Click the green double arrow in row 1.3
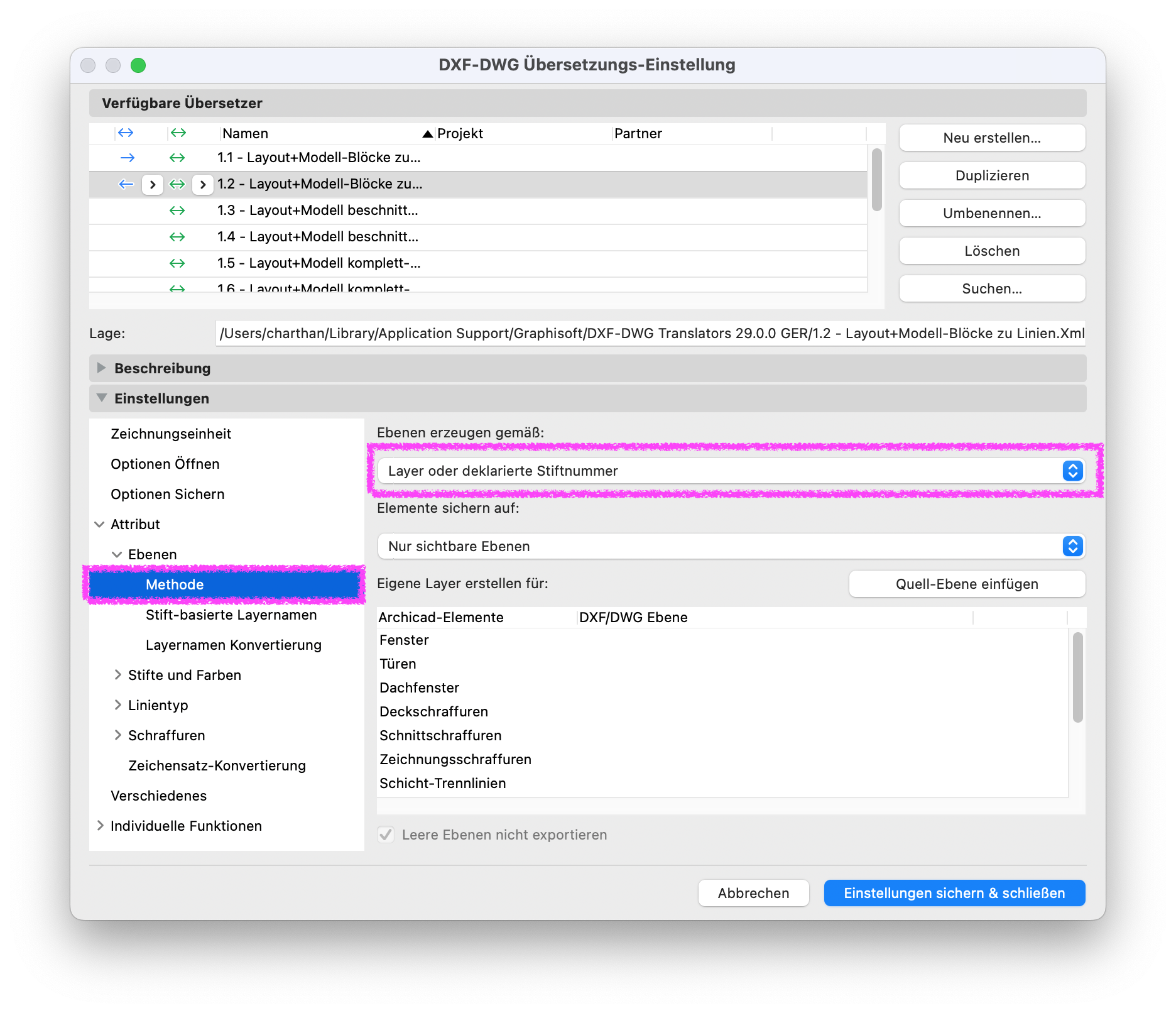 (178, 211)
